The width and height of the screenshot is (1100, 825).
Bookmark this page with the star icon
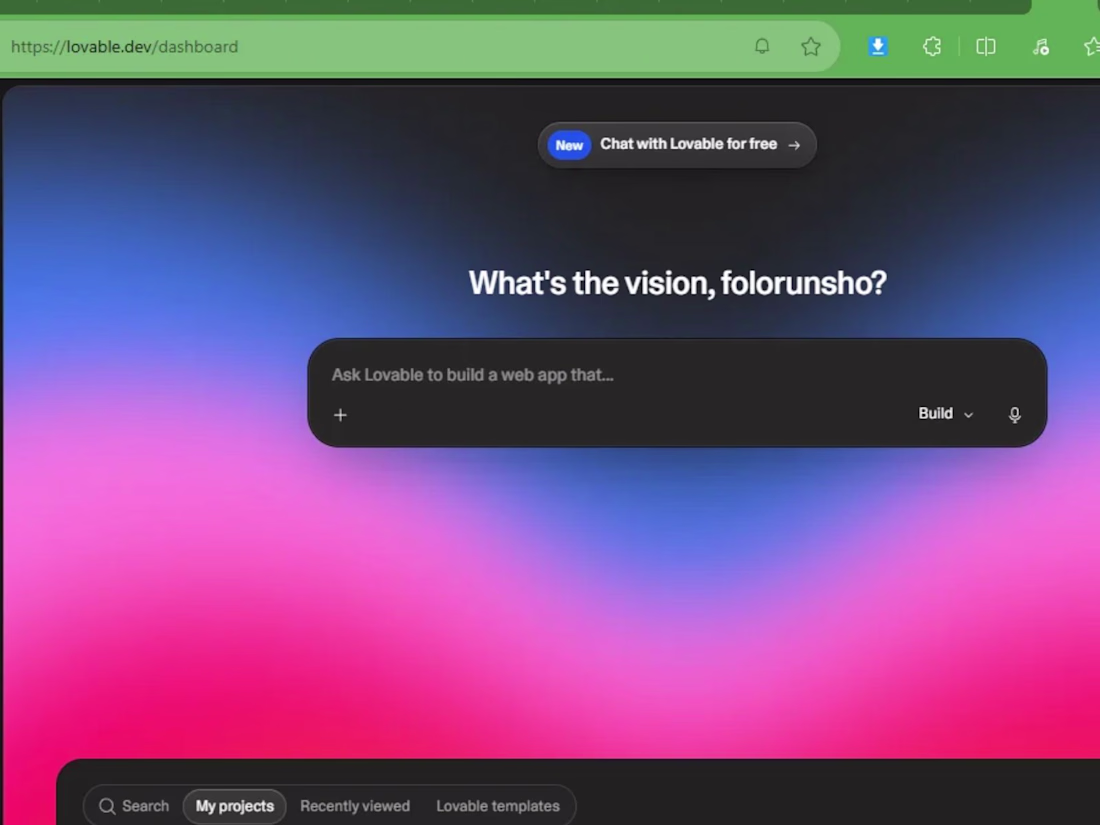(x=811, y=46)
